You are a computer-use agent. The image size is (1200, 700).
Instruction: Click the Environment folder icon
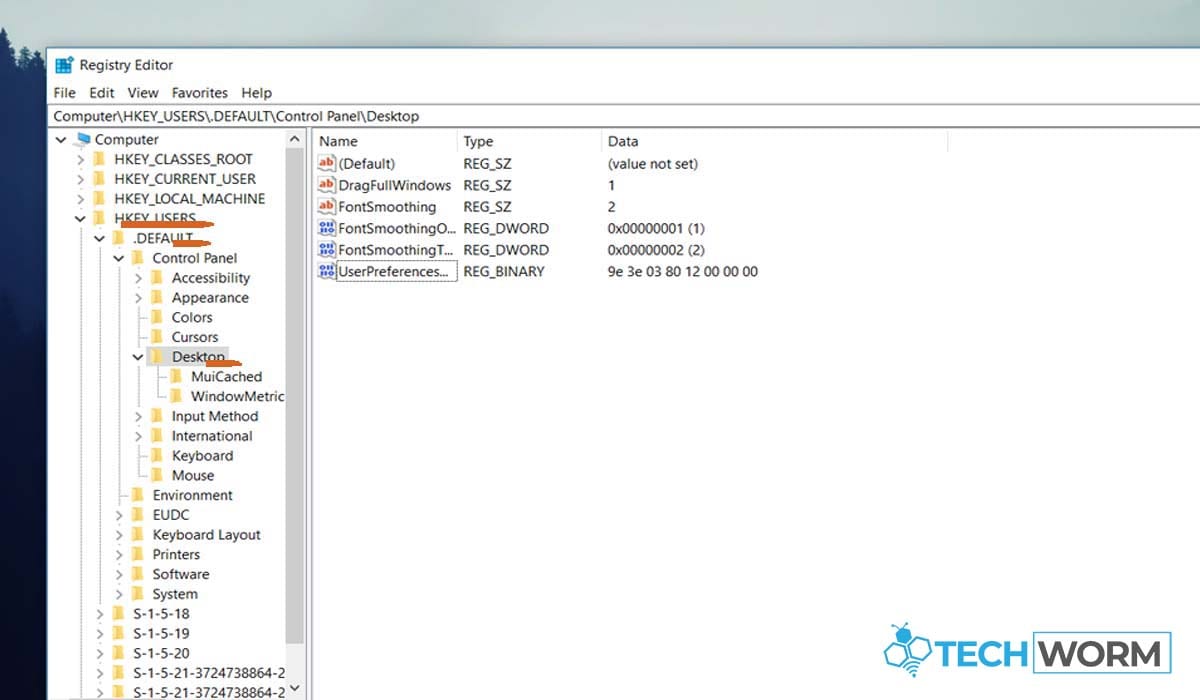point(138,495)
